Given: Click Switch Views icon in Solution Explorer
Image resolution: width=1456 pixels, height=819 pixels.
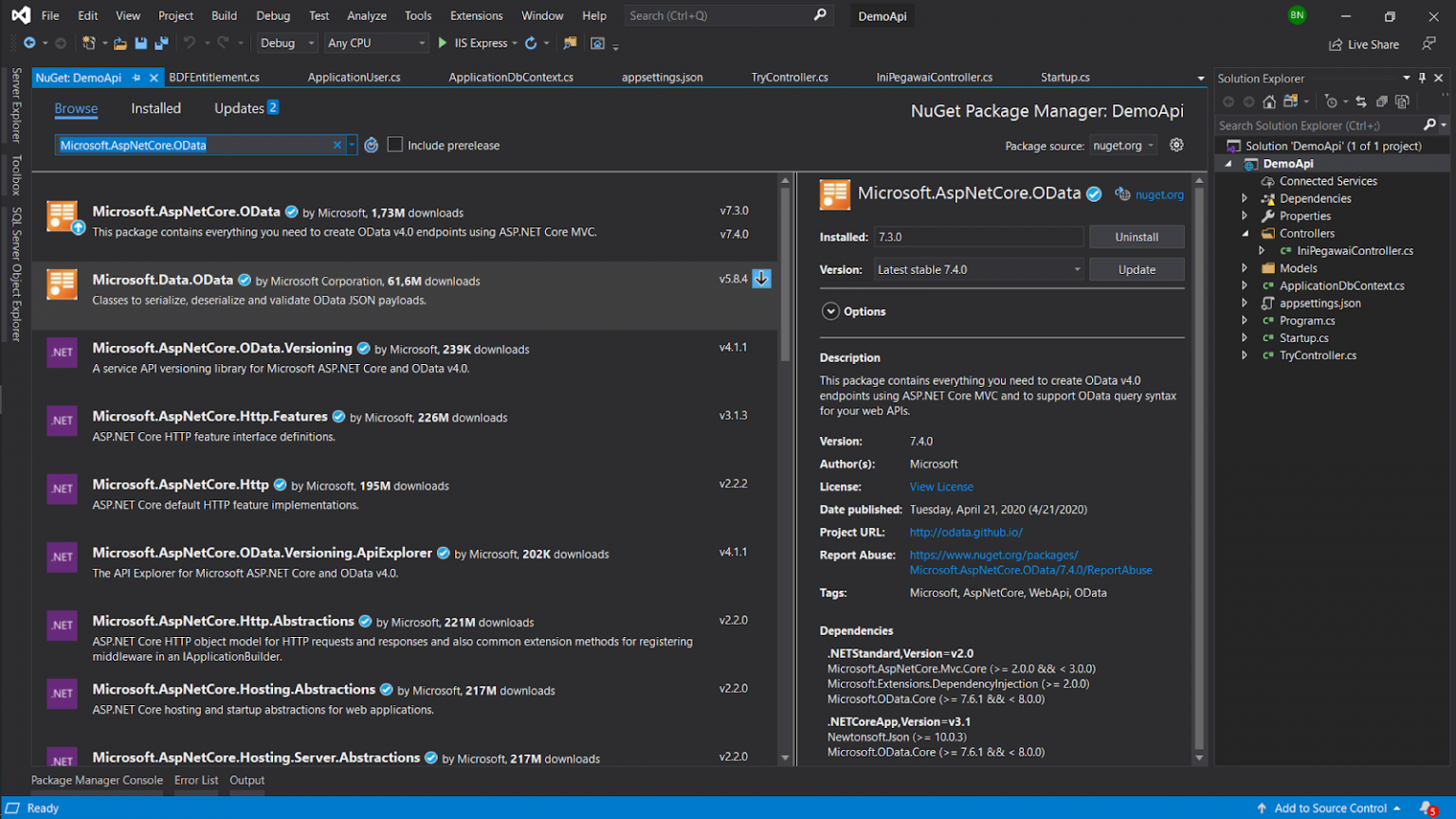Looking at the screenshot, I should click(x=1291, y=101).
